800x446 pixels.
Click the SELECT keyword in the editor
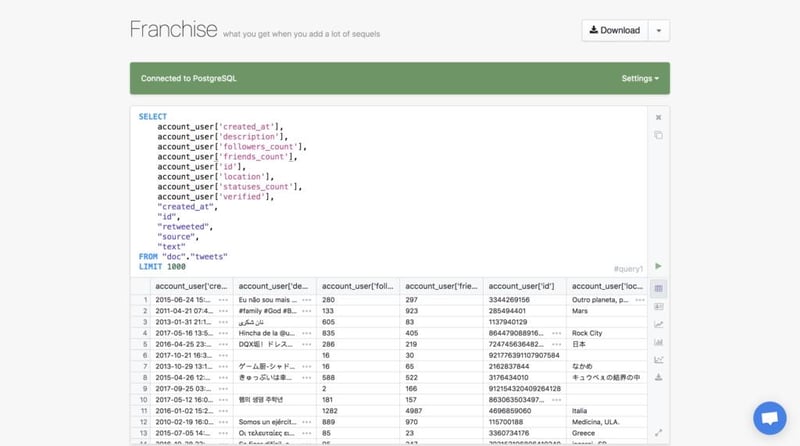coord(153,117)
